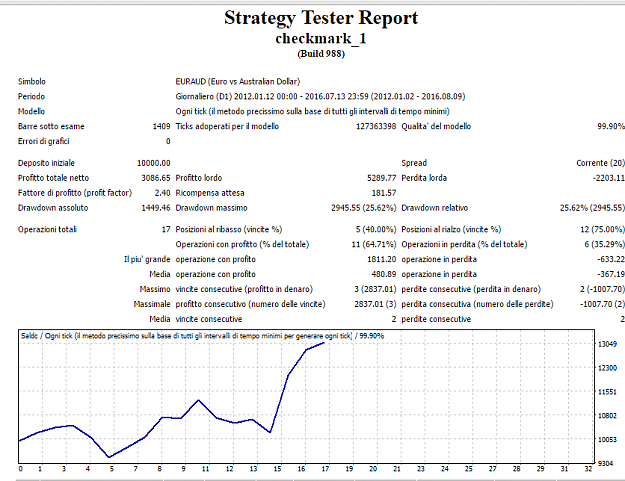Image resolution: width=625 pixels, height=481 pixels.
Task: Click average loss trade value '-367.19'
Action: point(611,274)
